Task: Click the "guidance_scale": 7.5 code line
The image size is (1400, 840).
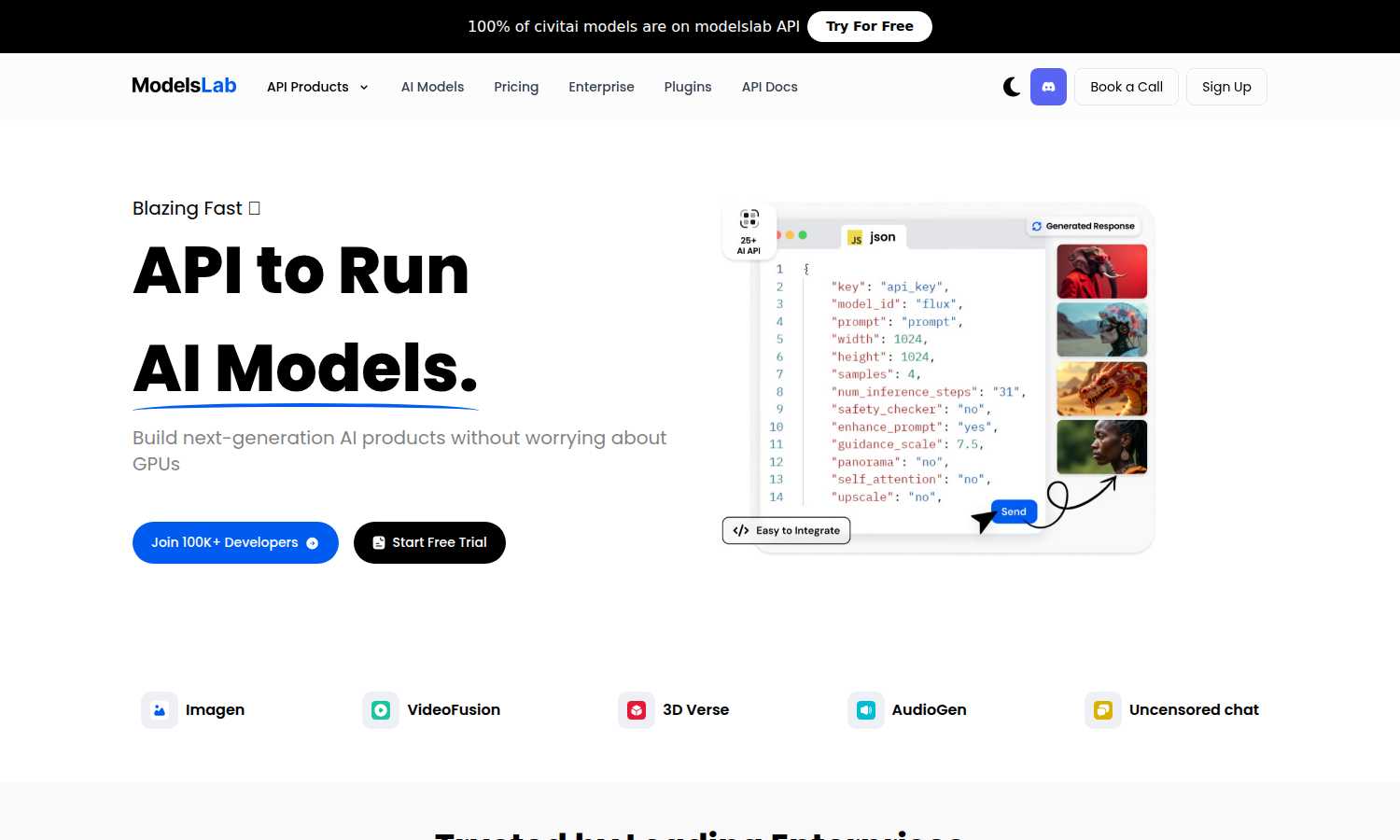Action: (x=907, y=444)
